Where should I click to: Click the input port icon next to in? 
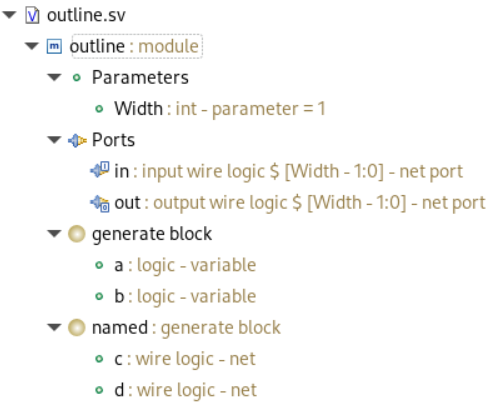point(99,170)
